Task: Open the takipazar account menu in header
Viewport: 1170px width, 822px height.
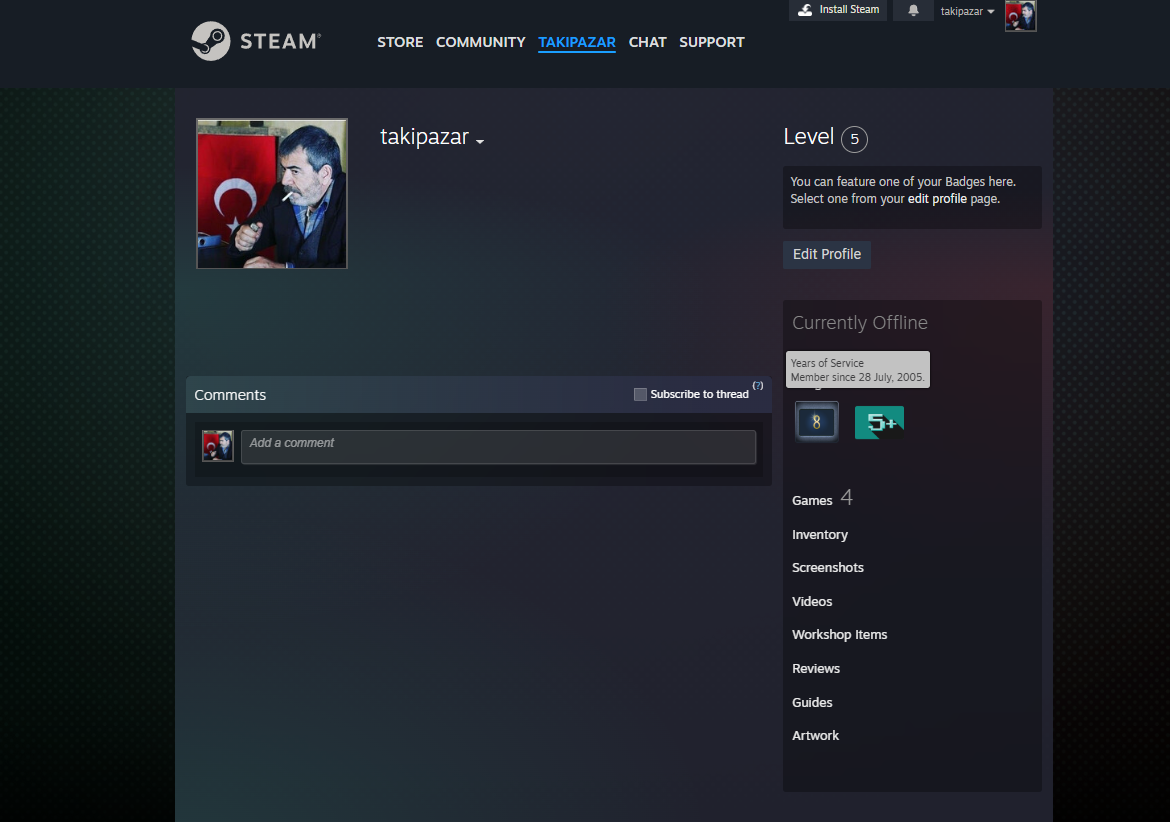Action: [x=967, y=11]
